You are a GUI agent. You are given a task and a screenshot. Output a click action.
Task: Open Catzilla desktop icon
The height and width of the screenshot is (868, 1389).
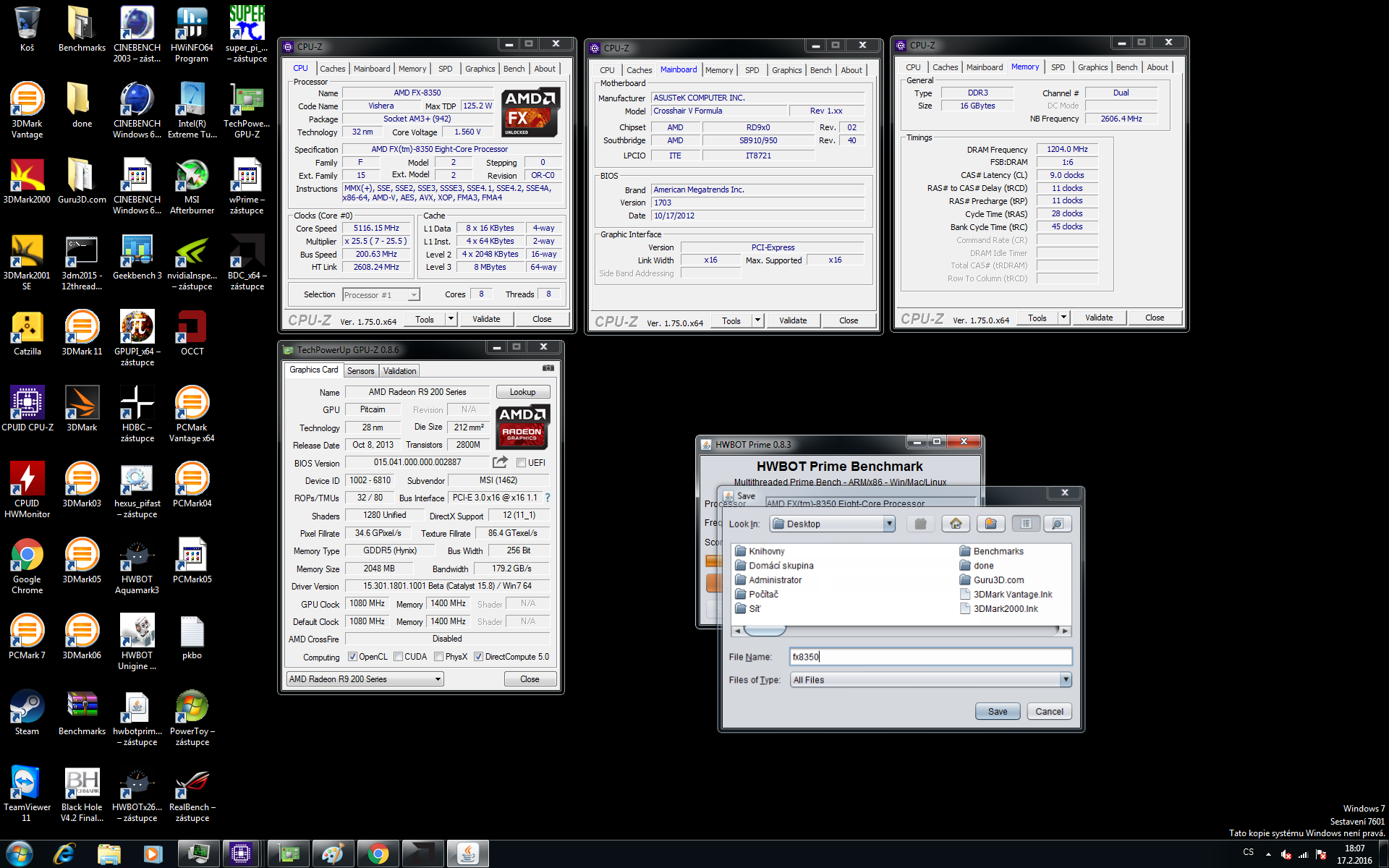27,333
